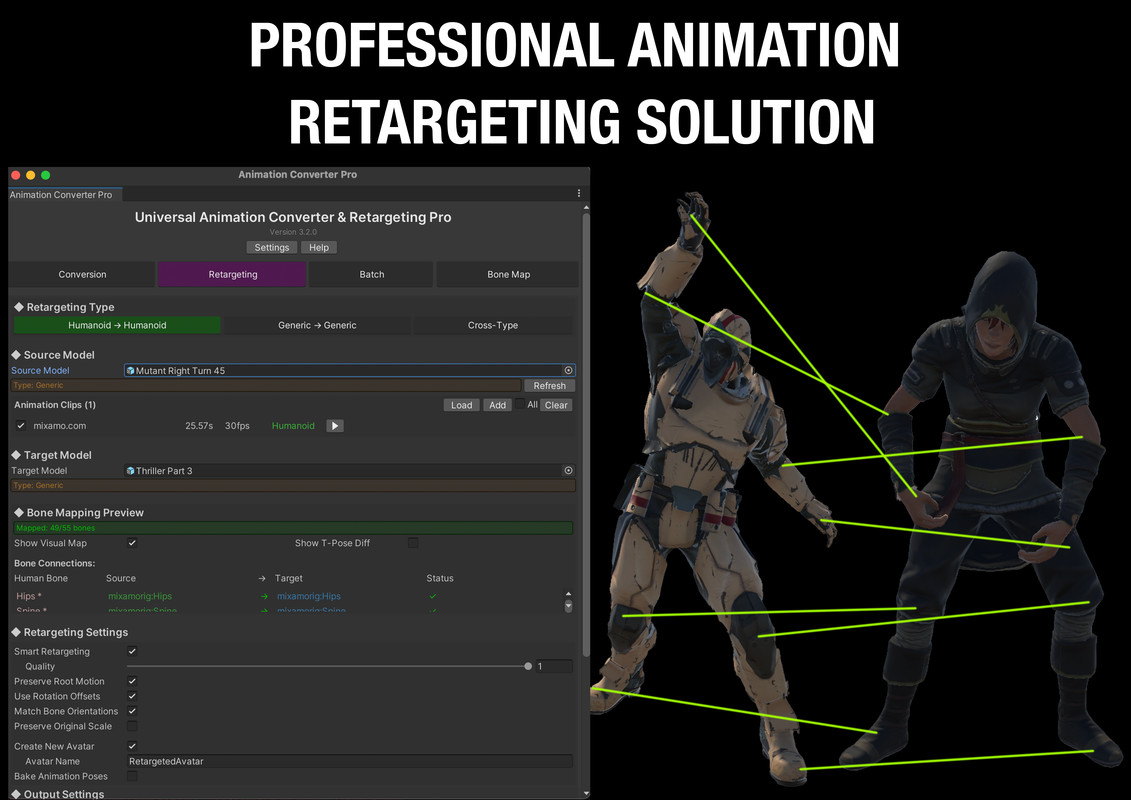
Task: Select the Retargeting tab
Action: pyautogui.click(x=232, y=274)
